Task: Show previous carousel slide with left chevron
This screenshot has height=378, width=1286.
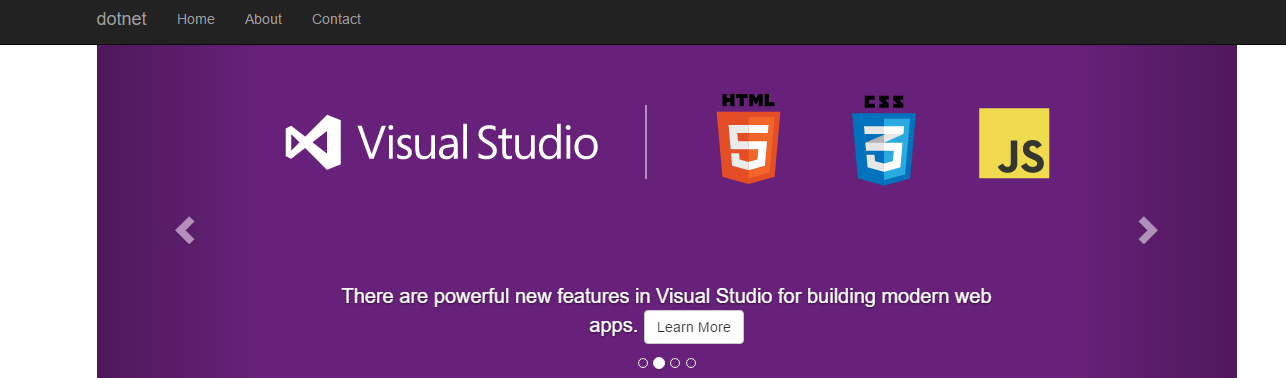Action: tap(184, 230)
